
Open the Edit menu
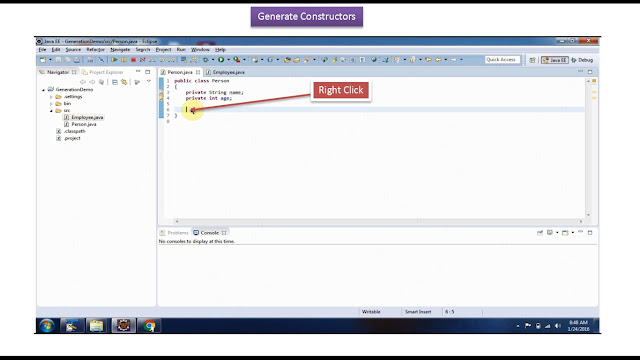56,49
